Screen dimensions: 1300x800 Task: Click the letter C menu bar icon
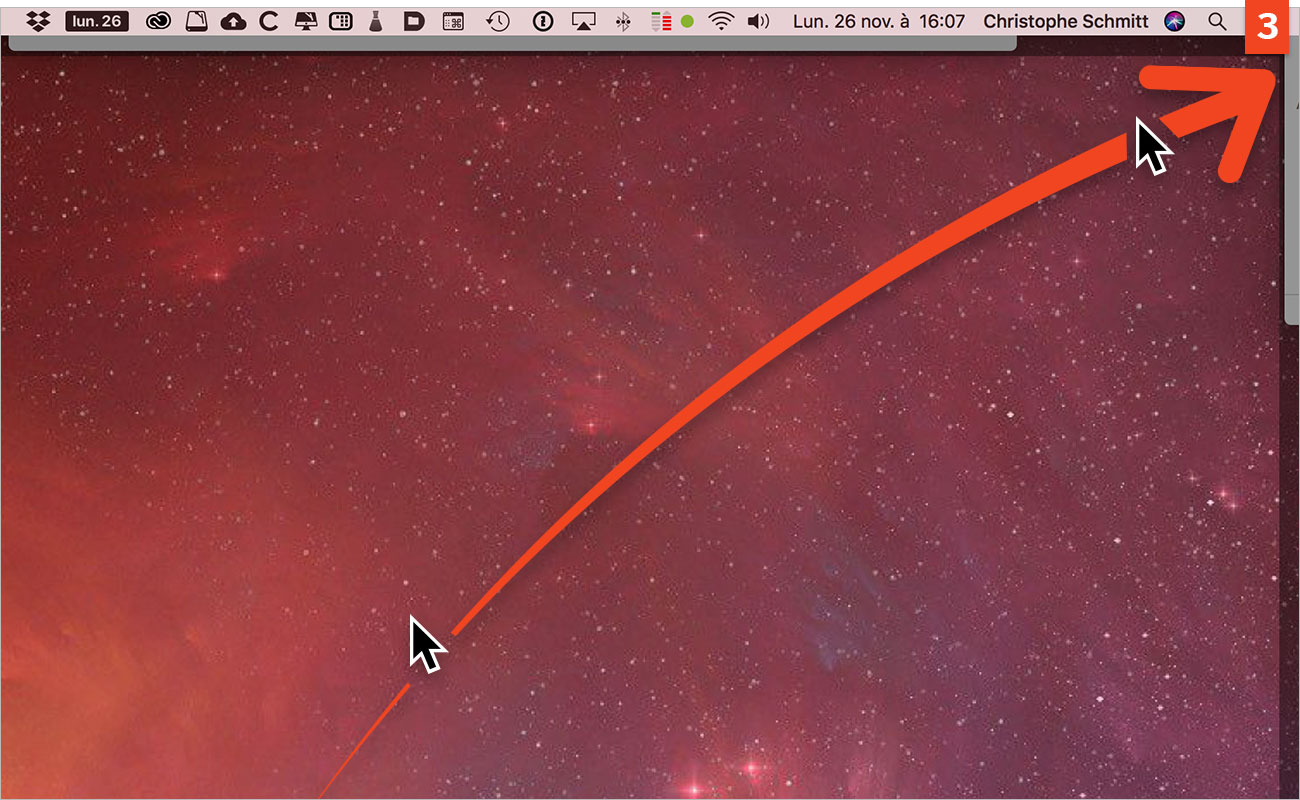tap(268, 21)
